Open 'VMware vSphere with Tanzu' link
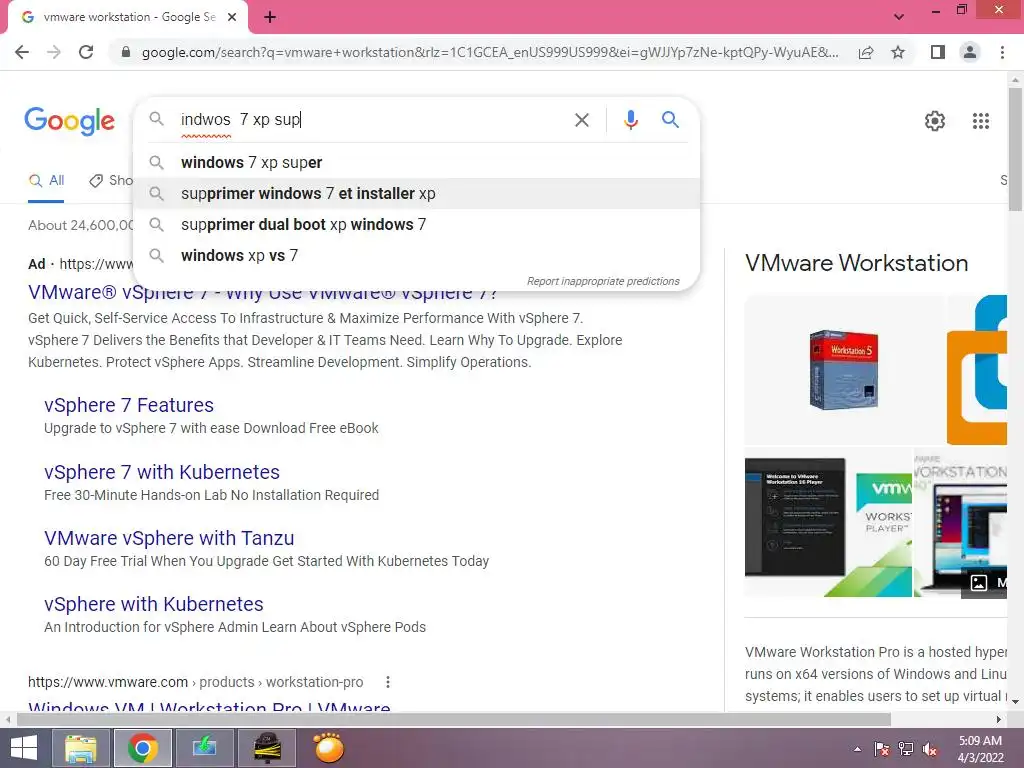The image size is (1024, 768). 169,538
